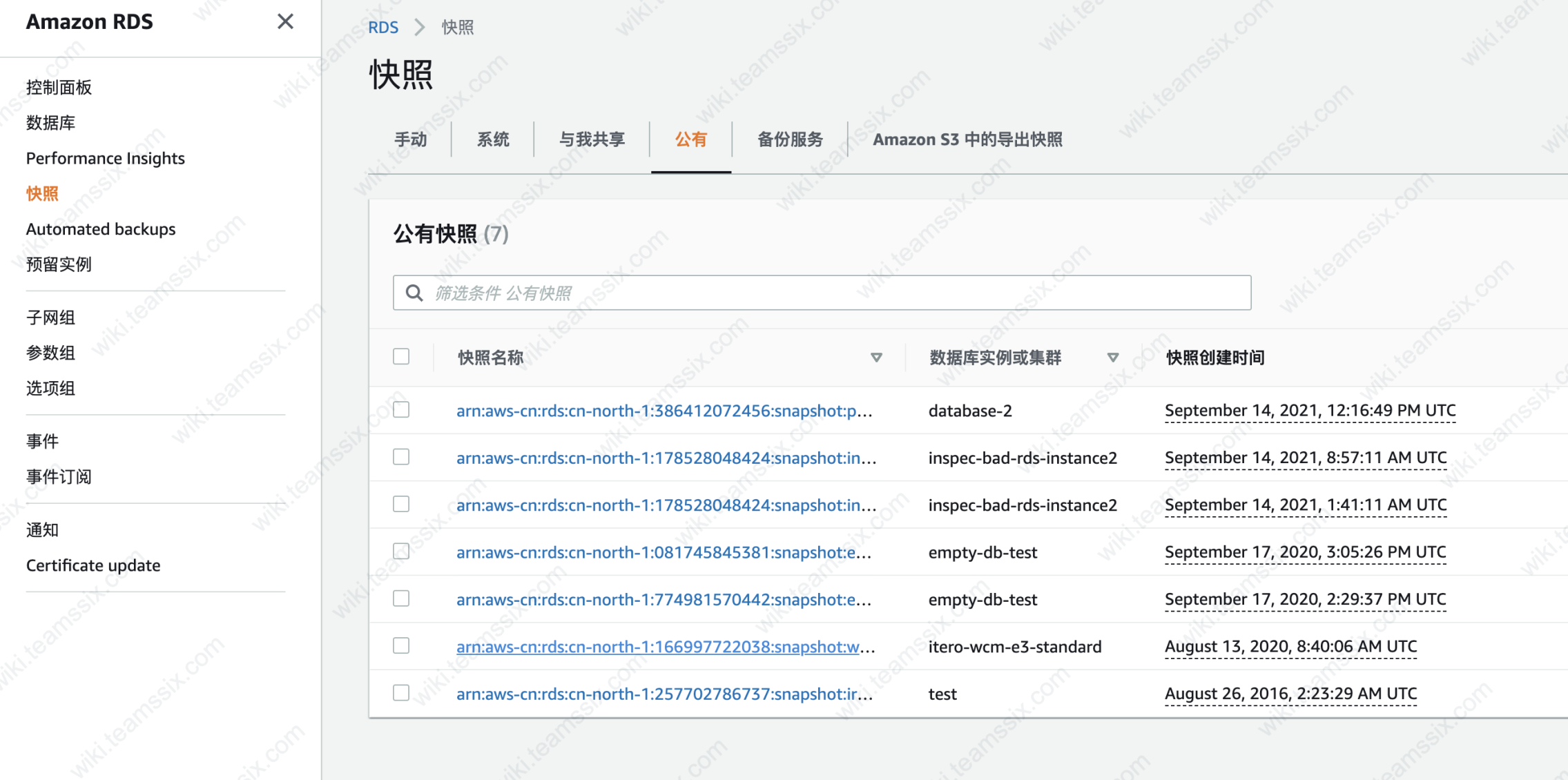1568x780 pixels.
Task: Open the 与我共享 tab
Action: coord(592,139)
